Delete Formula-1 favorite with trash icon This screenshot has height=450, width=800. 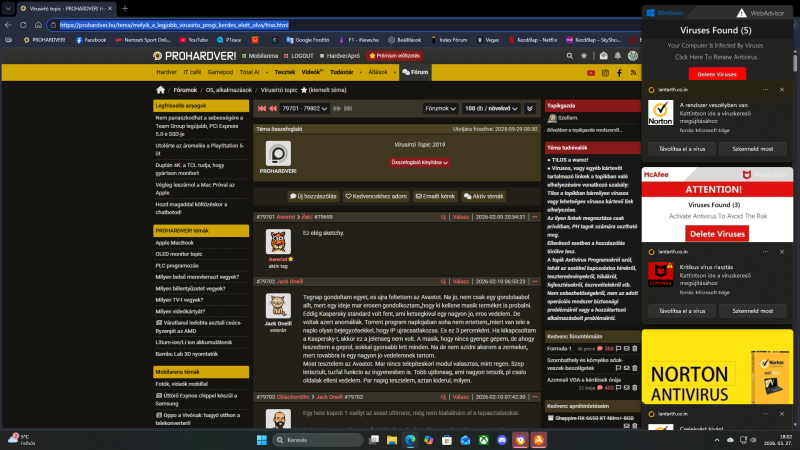635,348
